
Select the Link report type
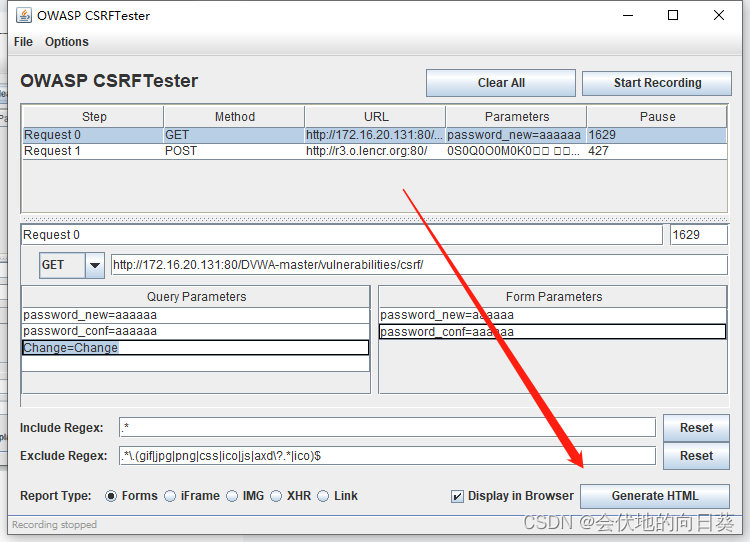point(337,496)
